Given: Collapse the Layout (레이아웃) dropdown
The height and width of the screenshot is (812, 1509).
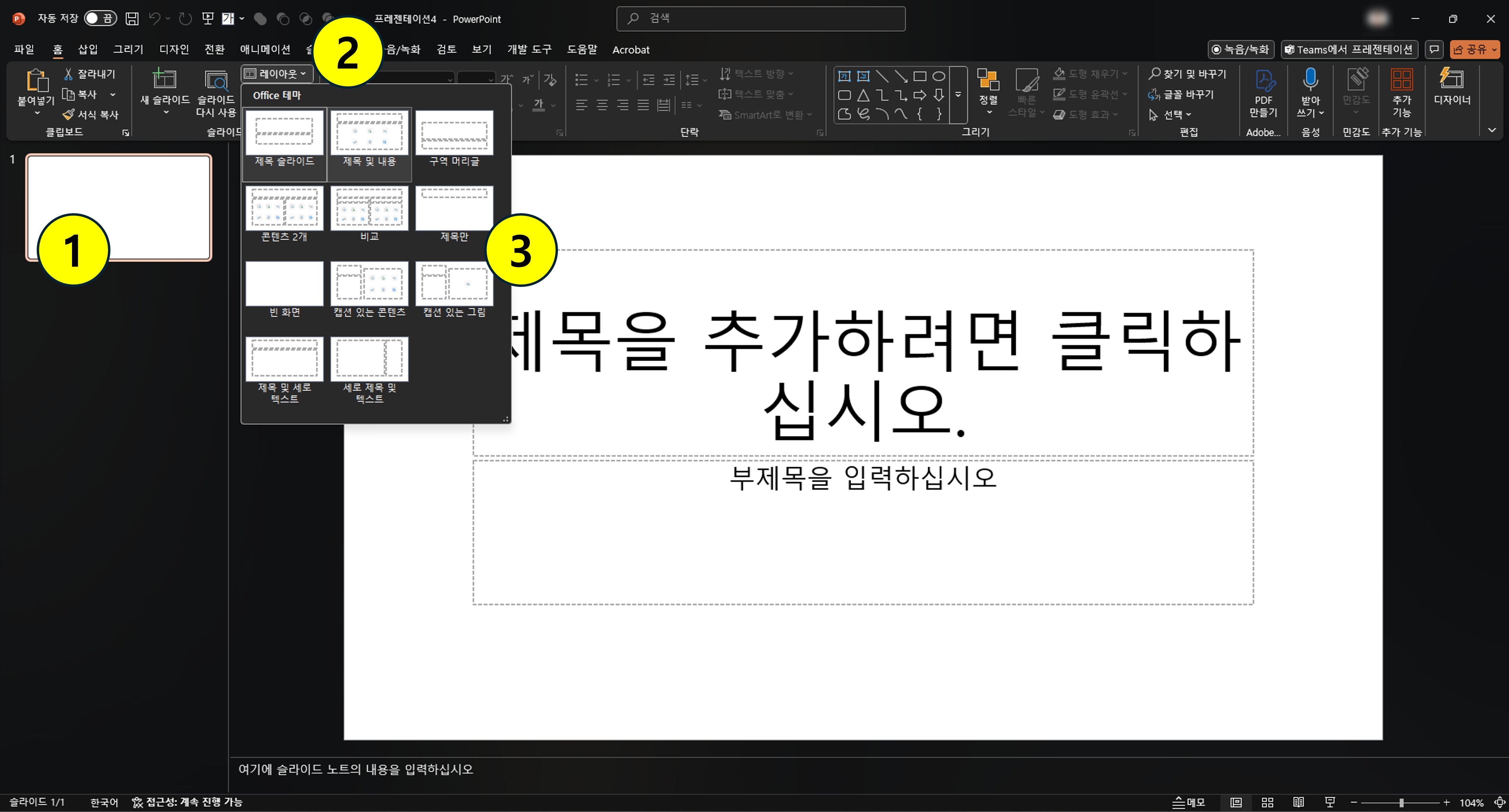Looking at the screenshot, I should point(276,74).
